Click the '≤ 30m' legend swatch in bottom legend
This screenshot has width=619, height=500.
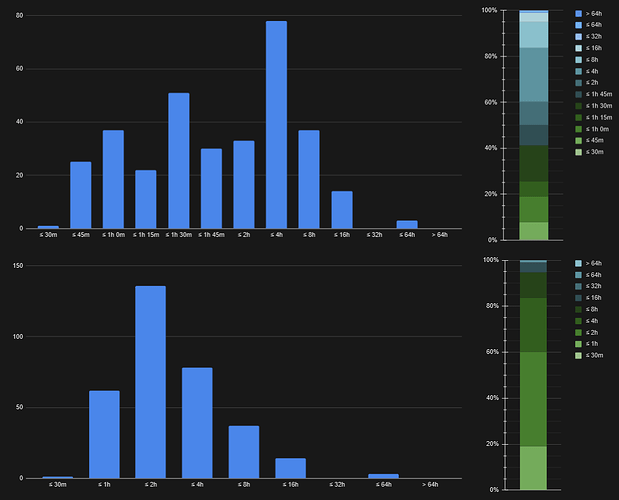578,356
